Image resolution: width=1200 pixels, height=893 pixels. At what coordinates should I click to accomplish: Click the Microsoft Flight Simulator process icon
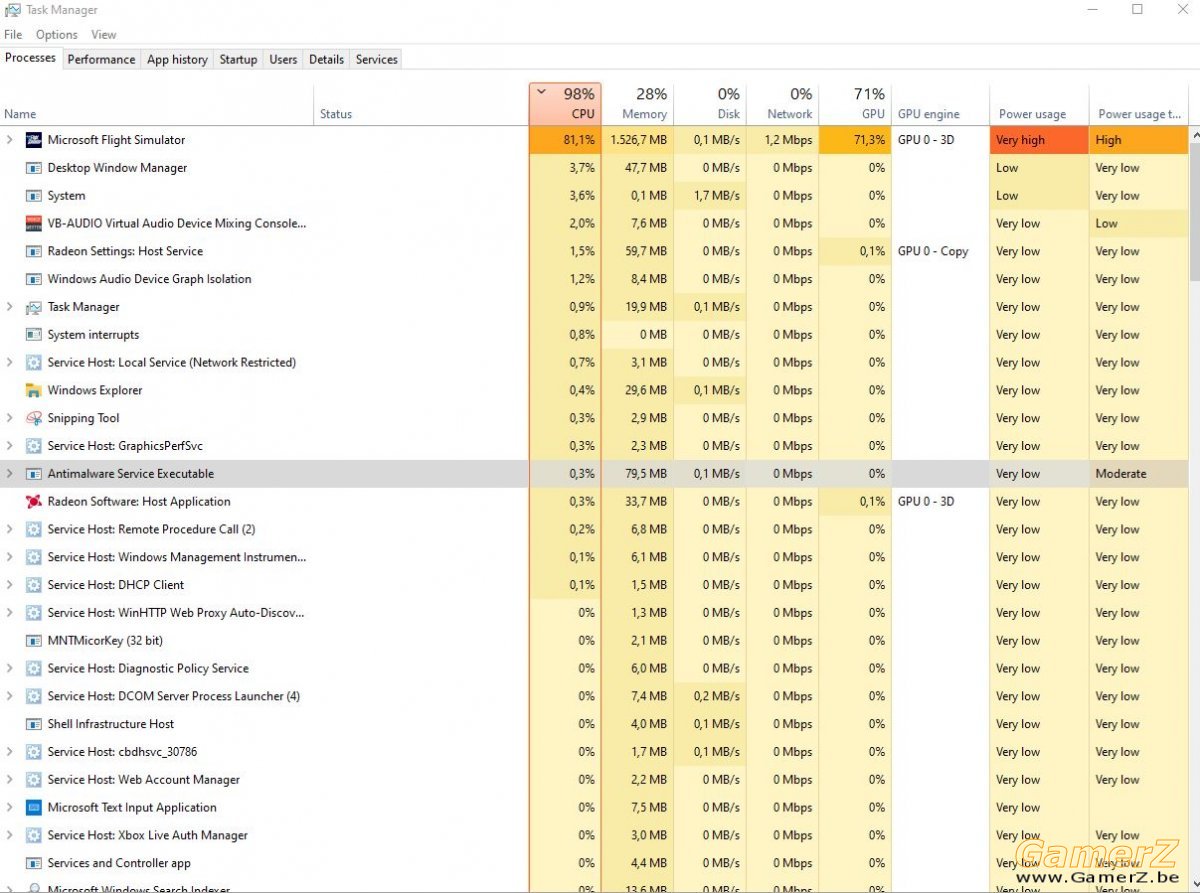pos(33,140)
